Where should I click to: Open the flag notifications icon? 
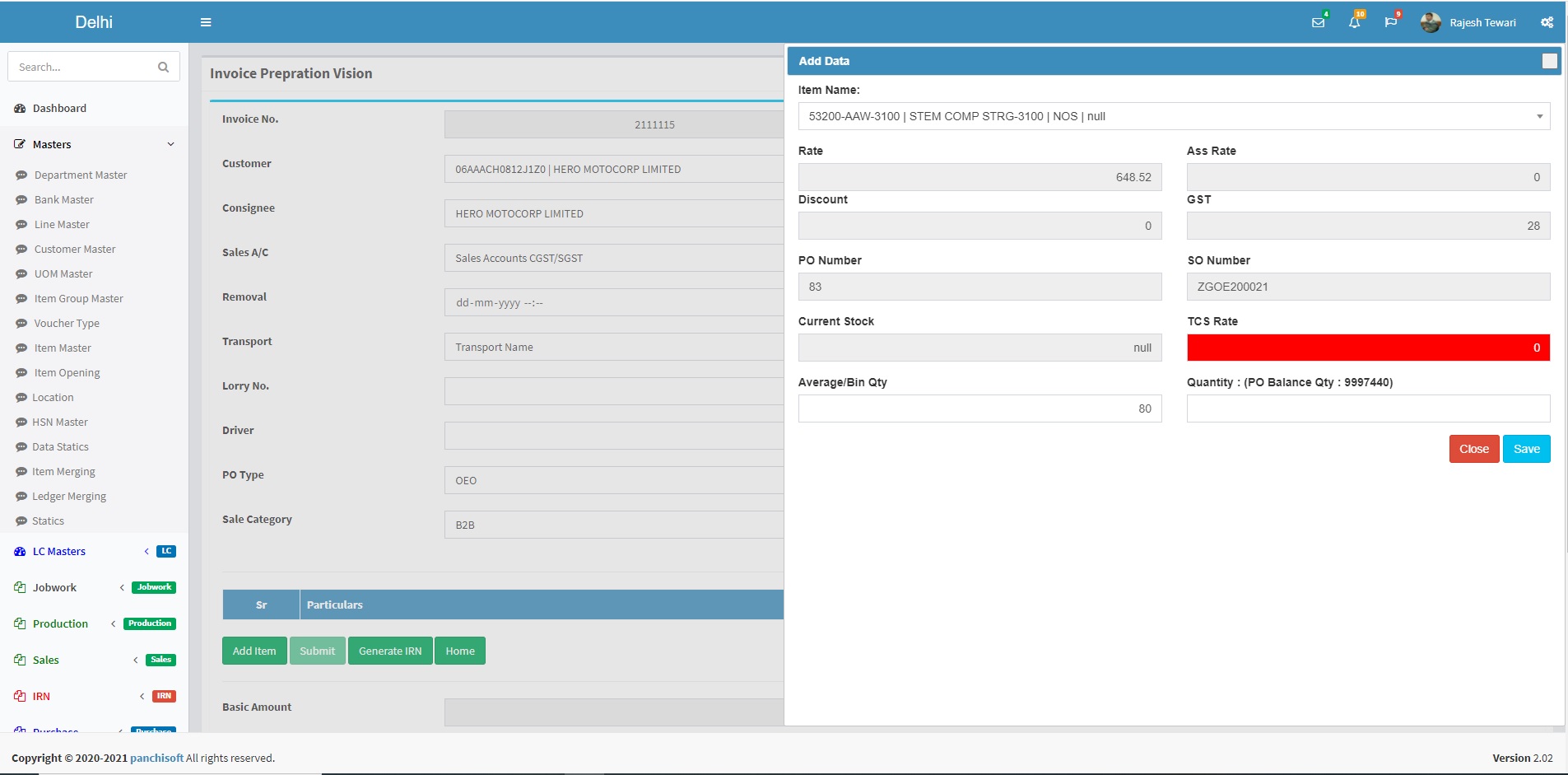pyautogui.click(x=1390, y=22)
